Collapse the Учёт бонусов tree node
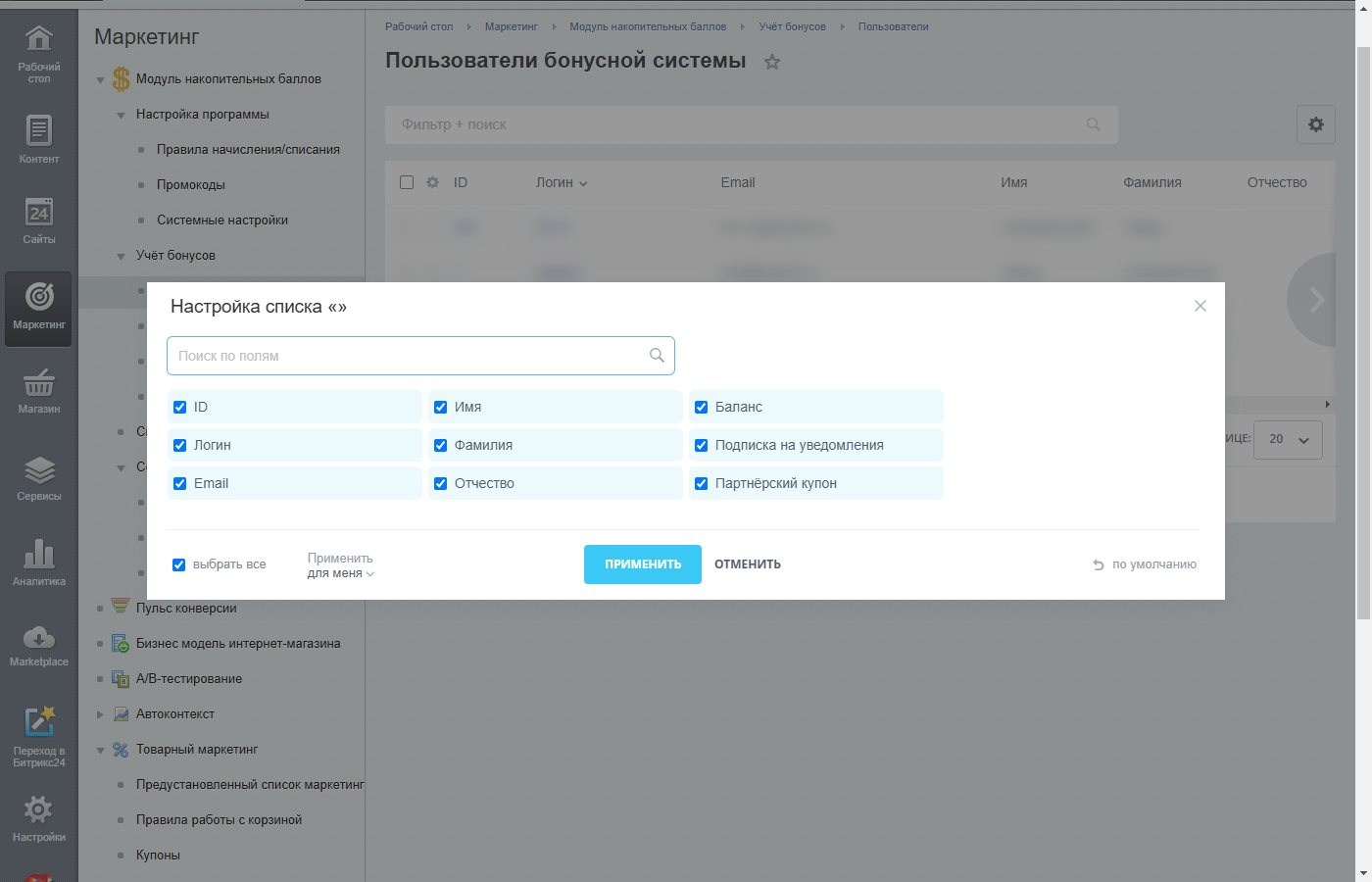Image resolution: width=1372 pixels, height=882 pixels. coord(121,256)
